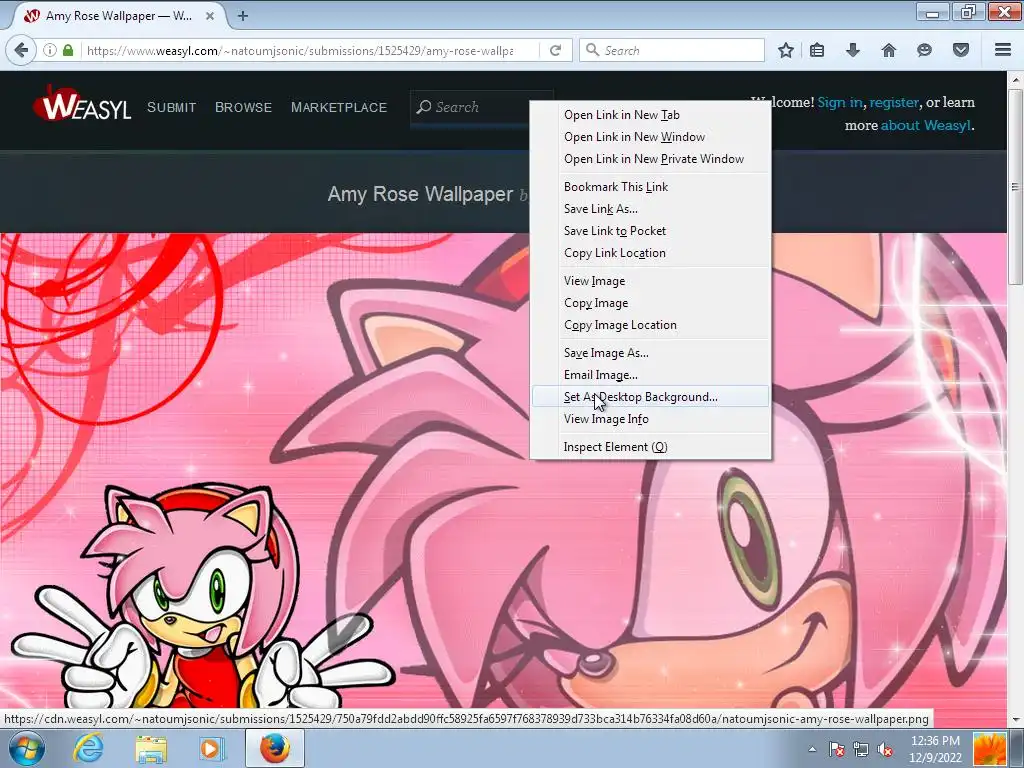Open the SUBMIT nav link
The image size is (1024, 768).
(172, 108)
